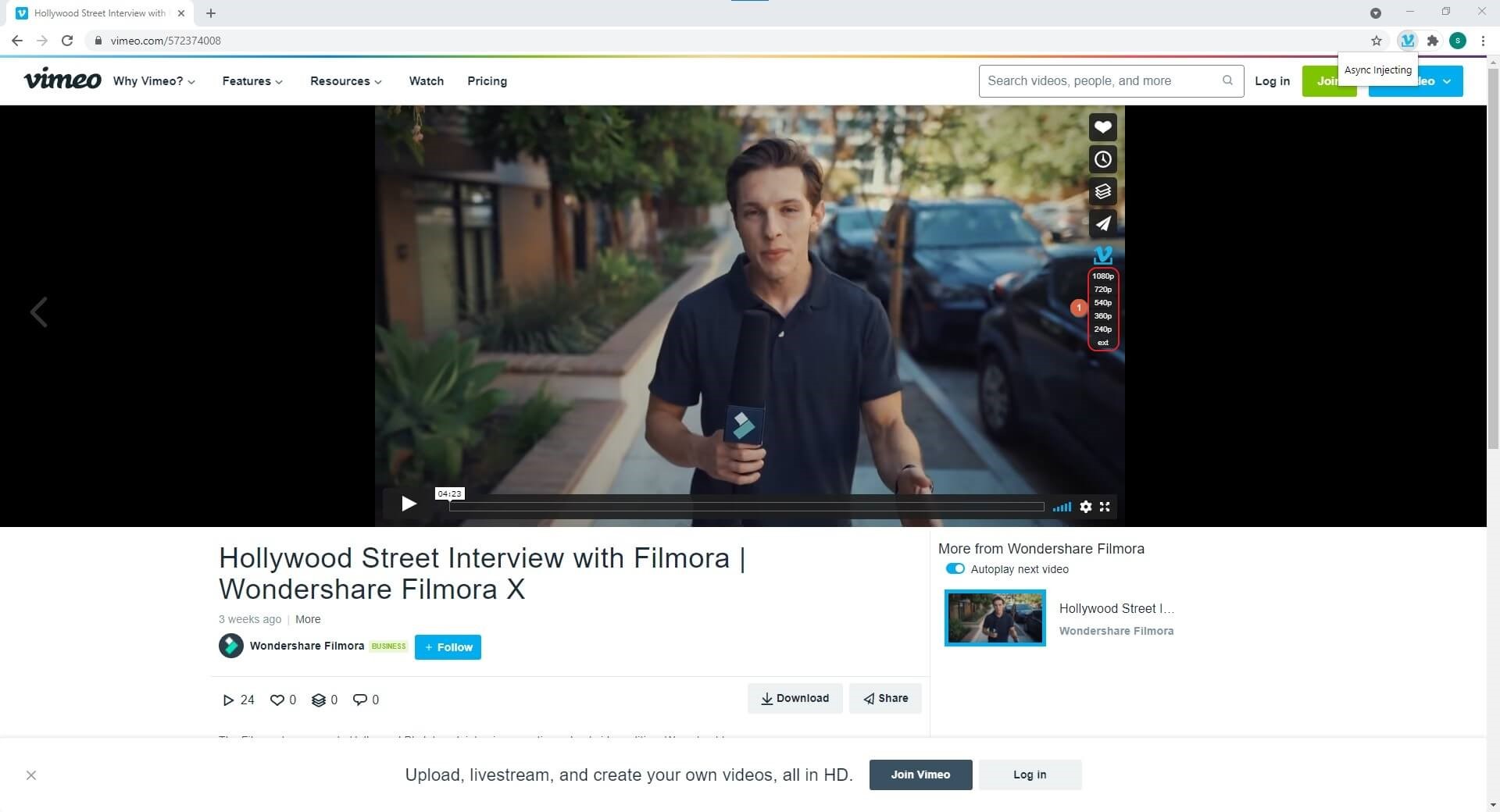
Task: Expand the Resources menu
Action: pos(346,81)
